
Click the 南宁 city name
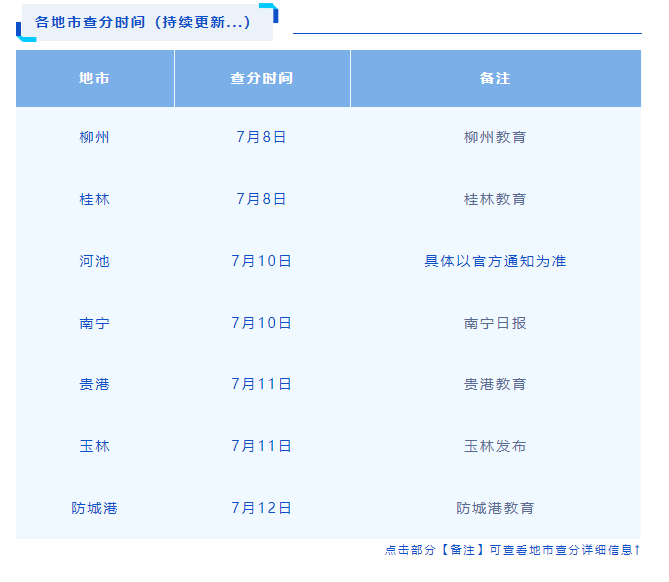point(95,323)
